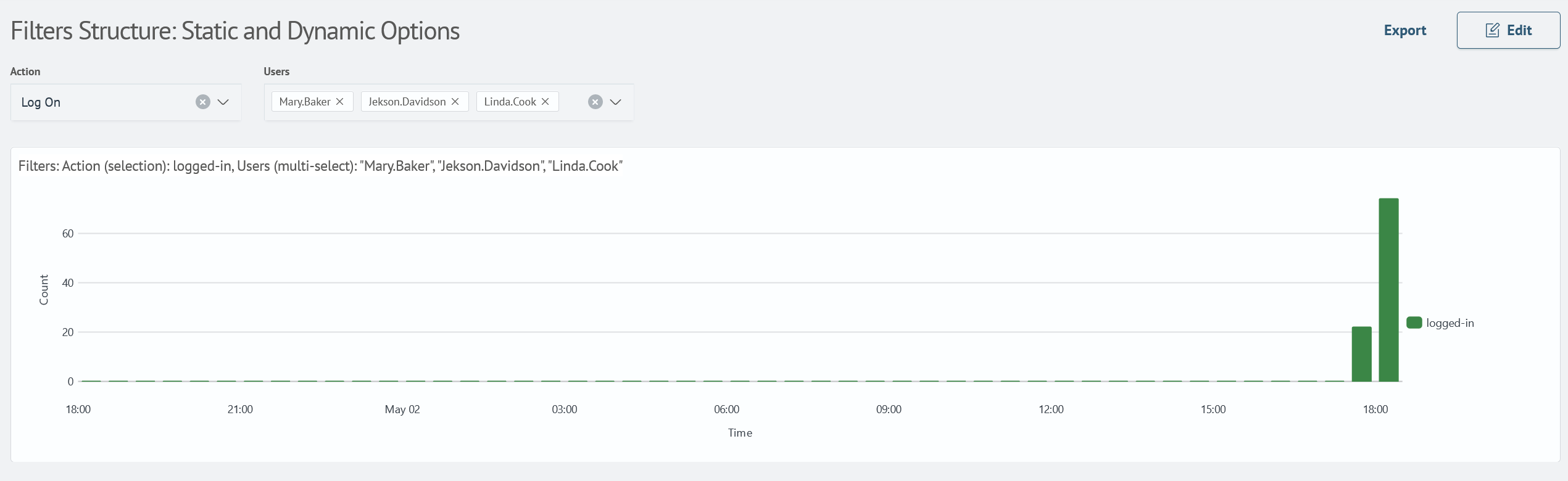Click the Jekson.Davidson tag text

pos(407,102)
